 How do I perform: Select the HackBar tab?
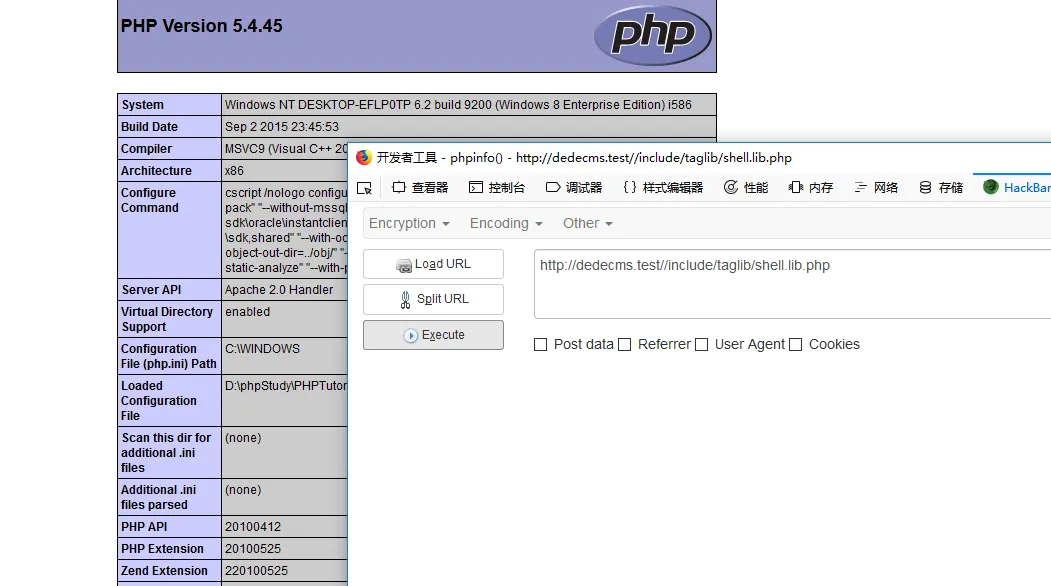[1016, 187]
